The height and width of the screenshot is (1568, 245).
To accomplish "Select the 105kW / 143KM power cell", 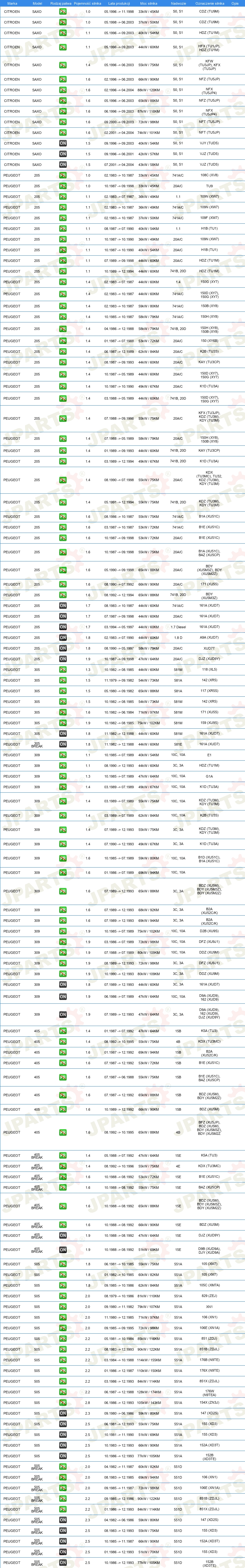I will [x=149, y=1403].
